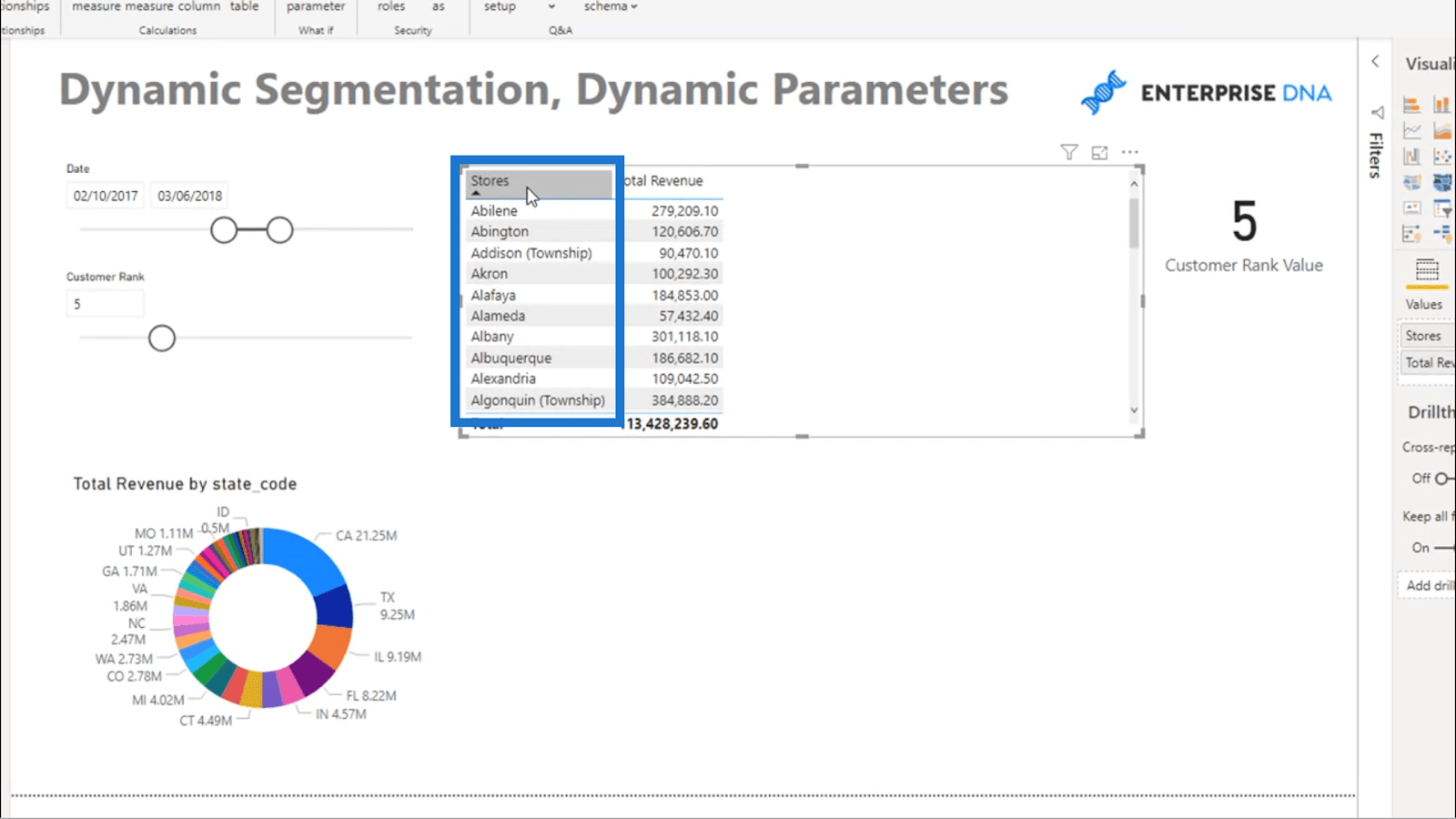Image resolution: width=1456 pixels, height=819 pixels.
Task: Click the parameter item in What if group
Action: (316, 6)
